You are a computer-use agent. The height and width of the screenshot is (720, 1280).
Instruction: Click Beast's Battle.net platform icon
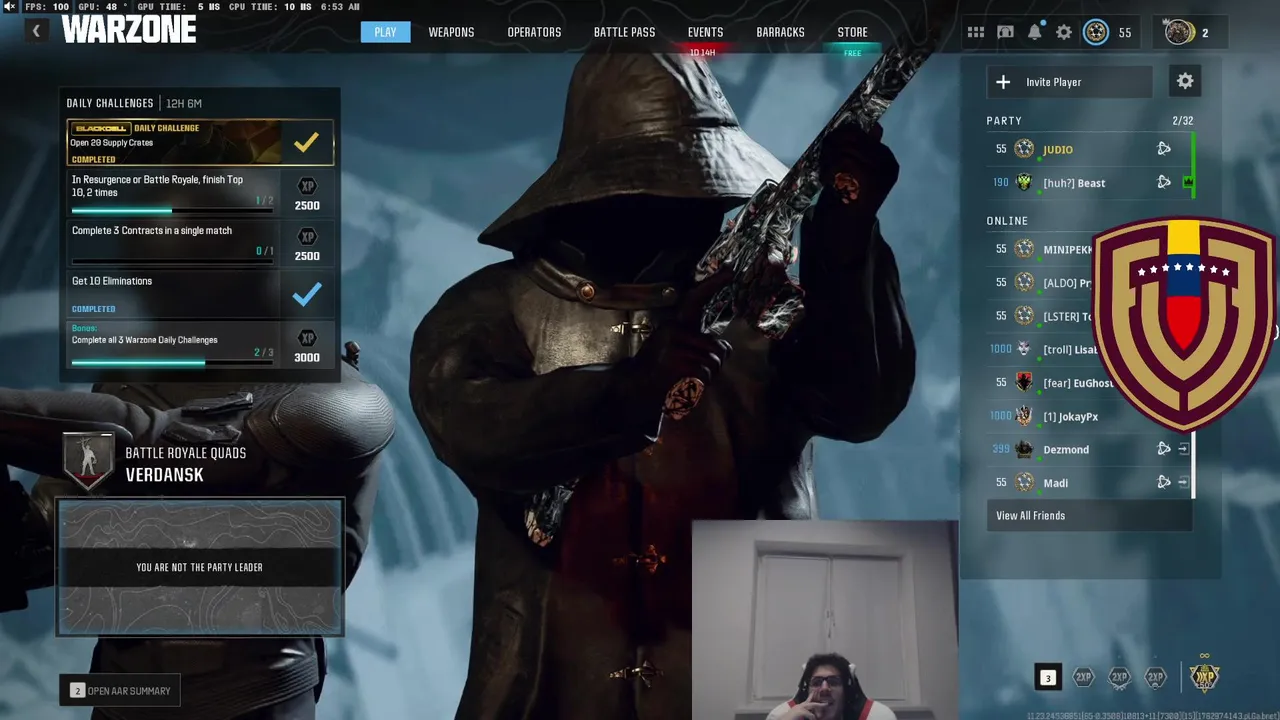tap(1164, 182)
